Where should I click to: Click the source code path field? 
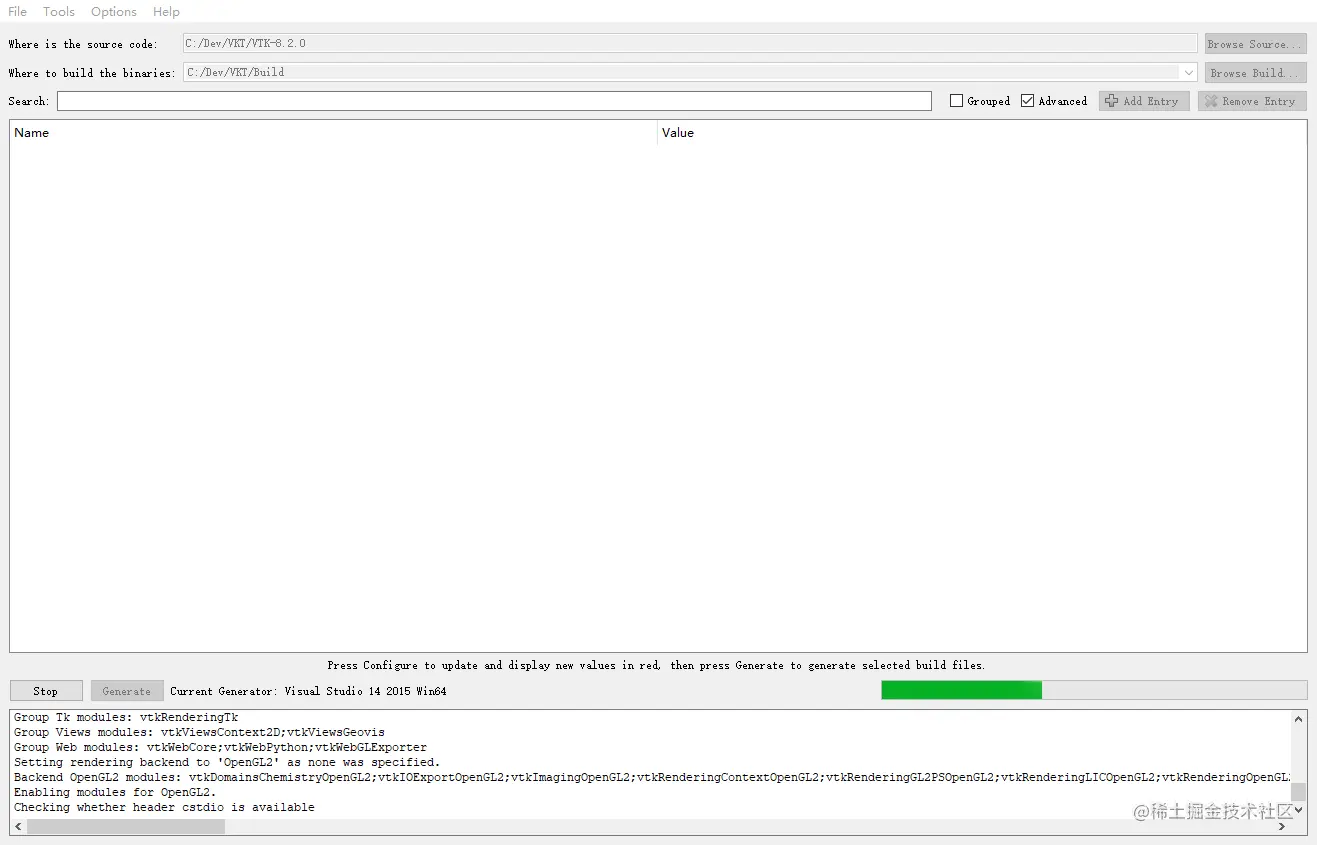click(x=690, y=44)
